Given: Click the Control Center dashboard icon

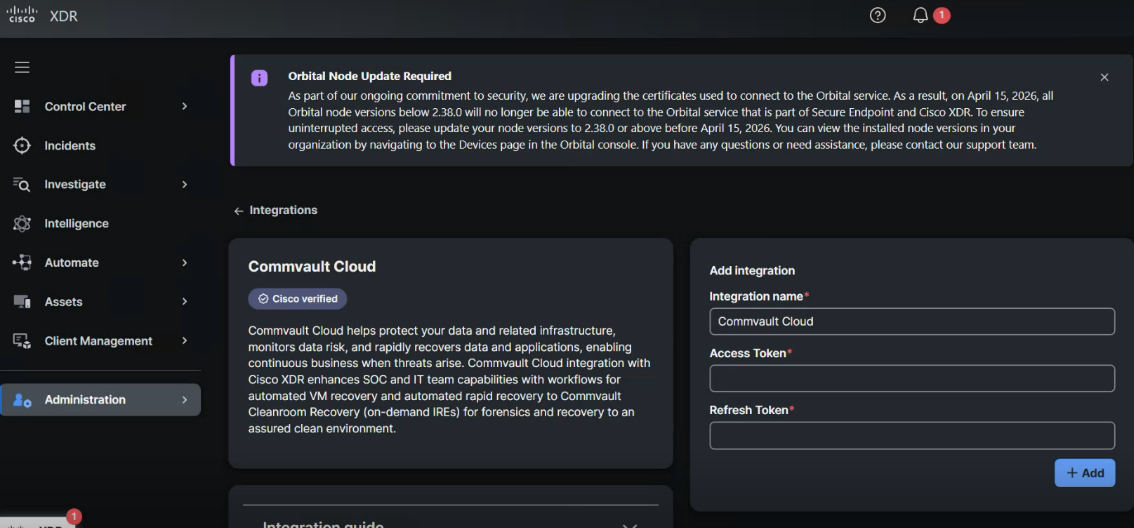Looking at the screenshot, I should pos(22,106).
